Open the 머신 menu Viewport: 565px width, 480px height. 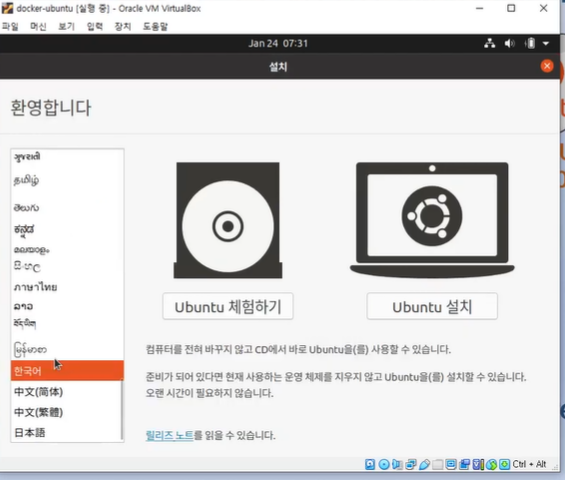coord(38,26)
